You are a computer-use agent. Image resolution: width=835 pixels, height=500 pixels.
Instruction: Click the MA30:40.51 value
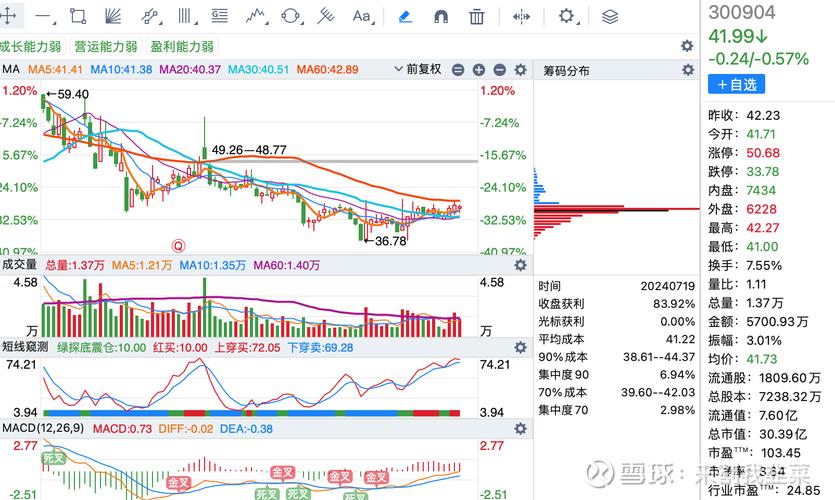pos(258,70)
